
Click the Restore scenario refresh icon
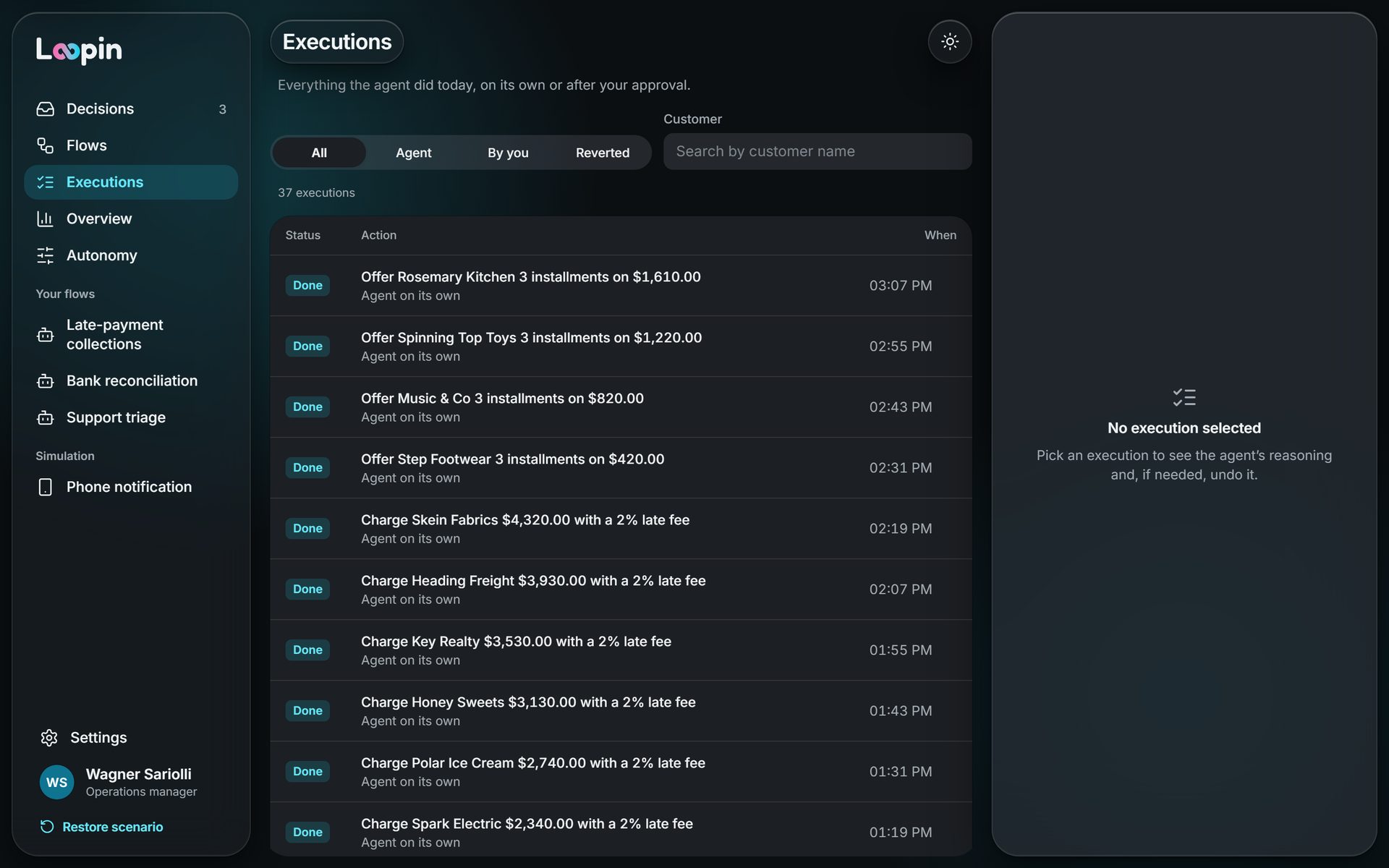coord(47,827)
